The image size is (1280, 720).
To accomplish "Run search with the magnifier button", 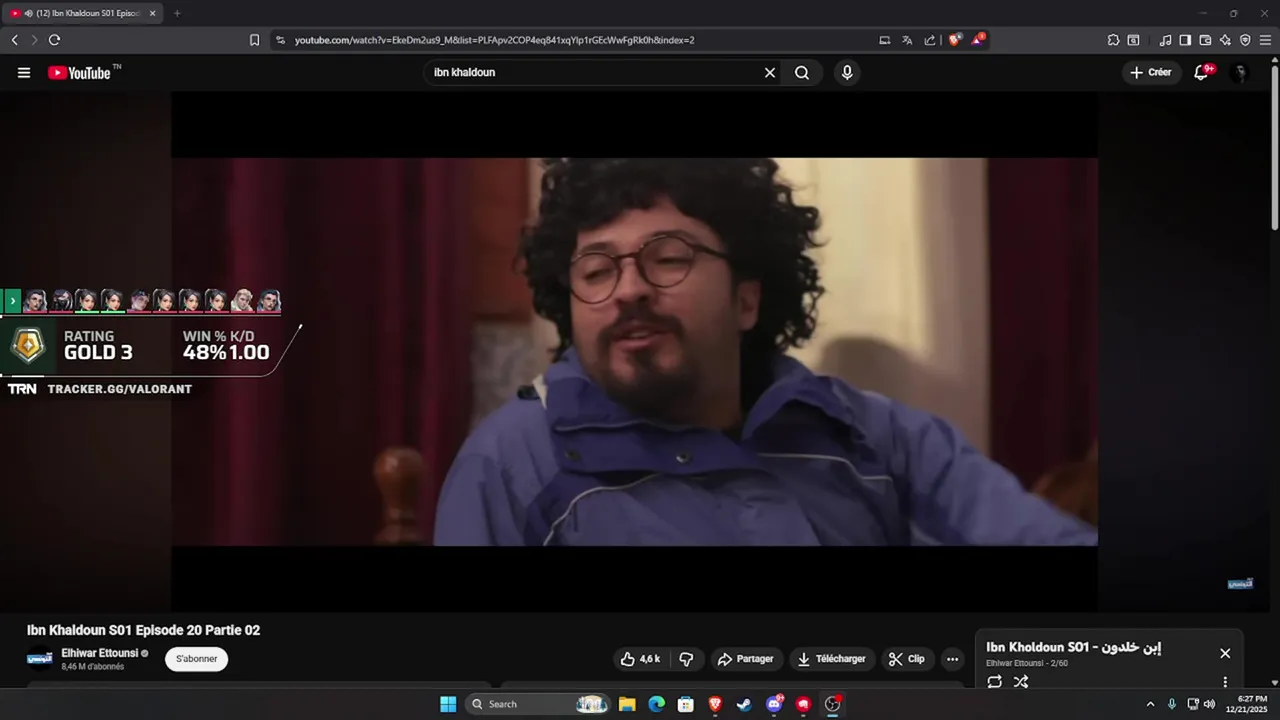I will point(802,73).
